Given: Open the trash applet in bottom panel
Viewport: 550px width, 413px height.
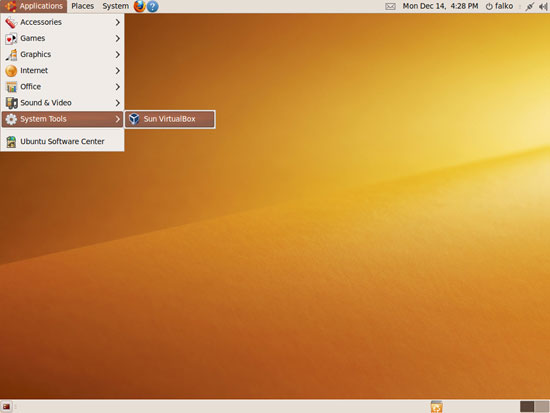Looking at the screenshot, I should point(436,407).
